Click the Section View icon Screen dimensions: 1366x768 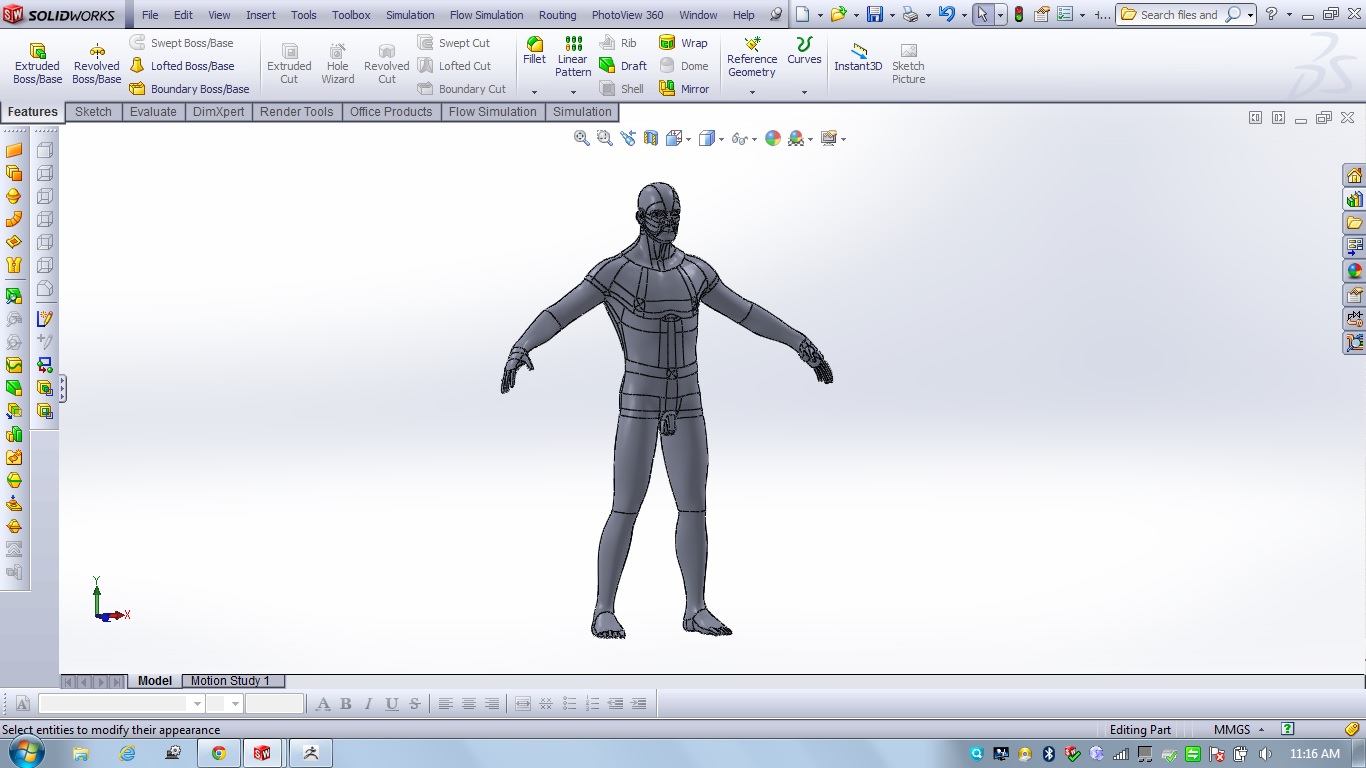click(651, 139)
